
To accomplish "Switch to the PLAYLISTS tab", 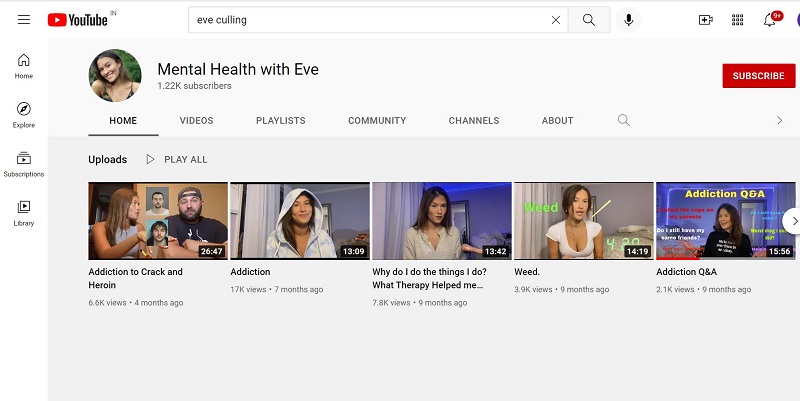I will click(x=281, y=121).
